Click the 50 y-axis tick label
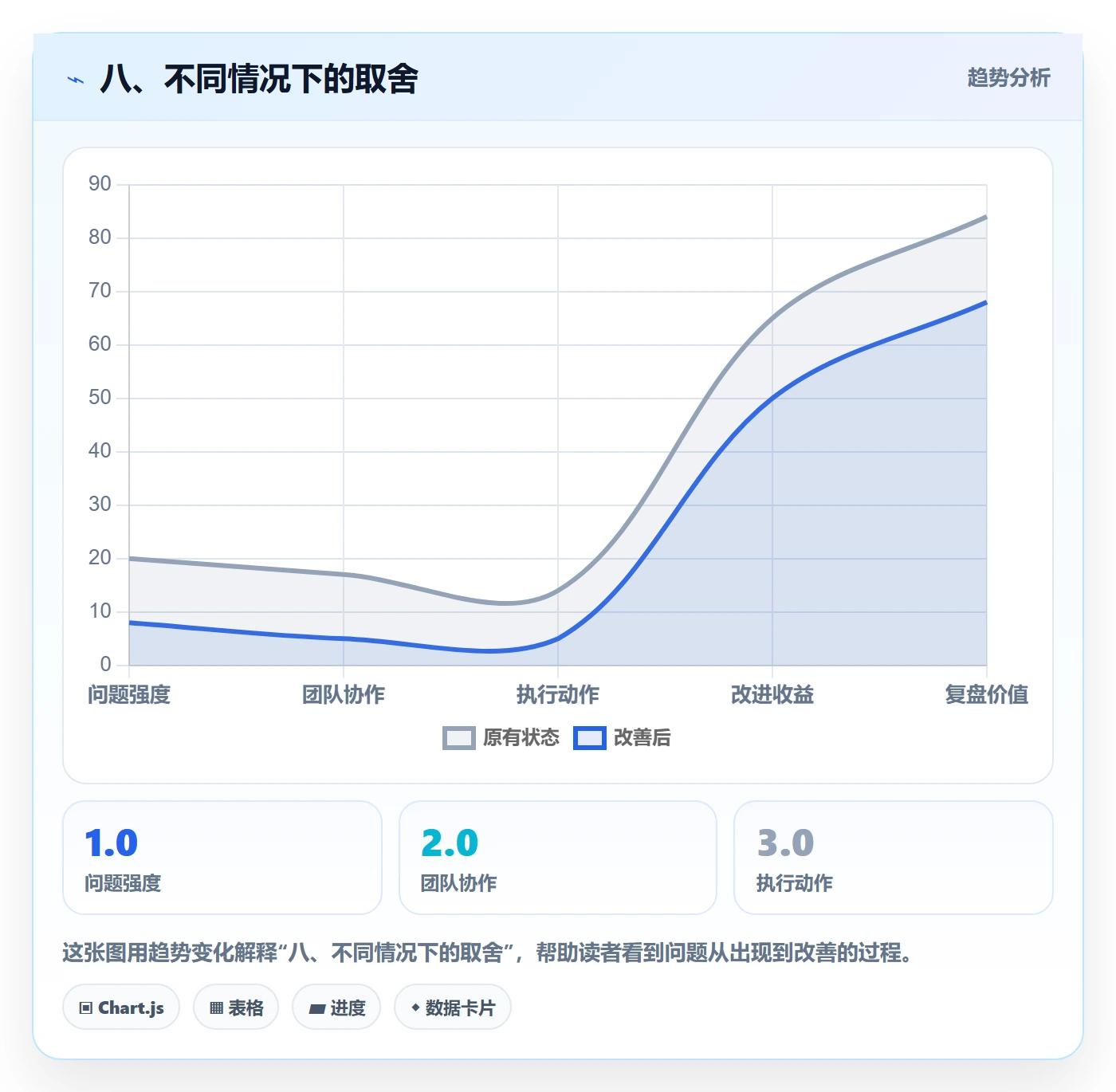Viewport: 1116px width, 1092px height. pyautogui.click(x=100, y=398)
